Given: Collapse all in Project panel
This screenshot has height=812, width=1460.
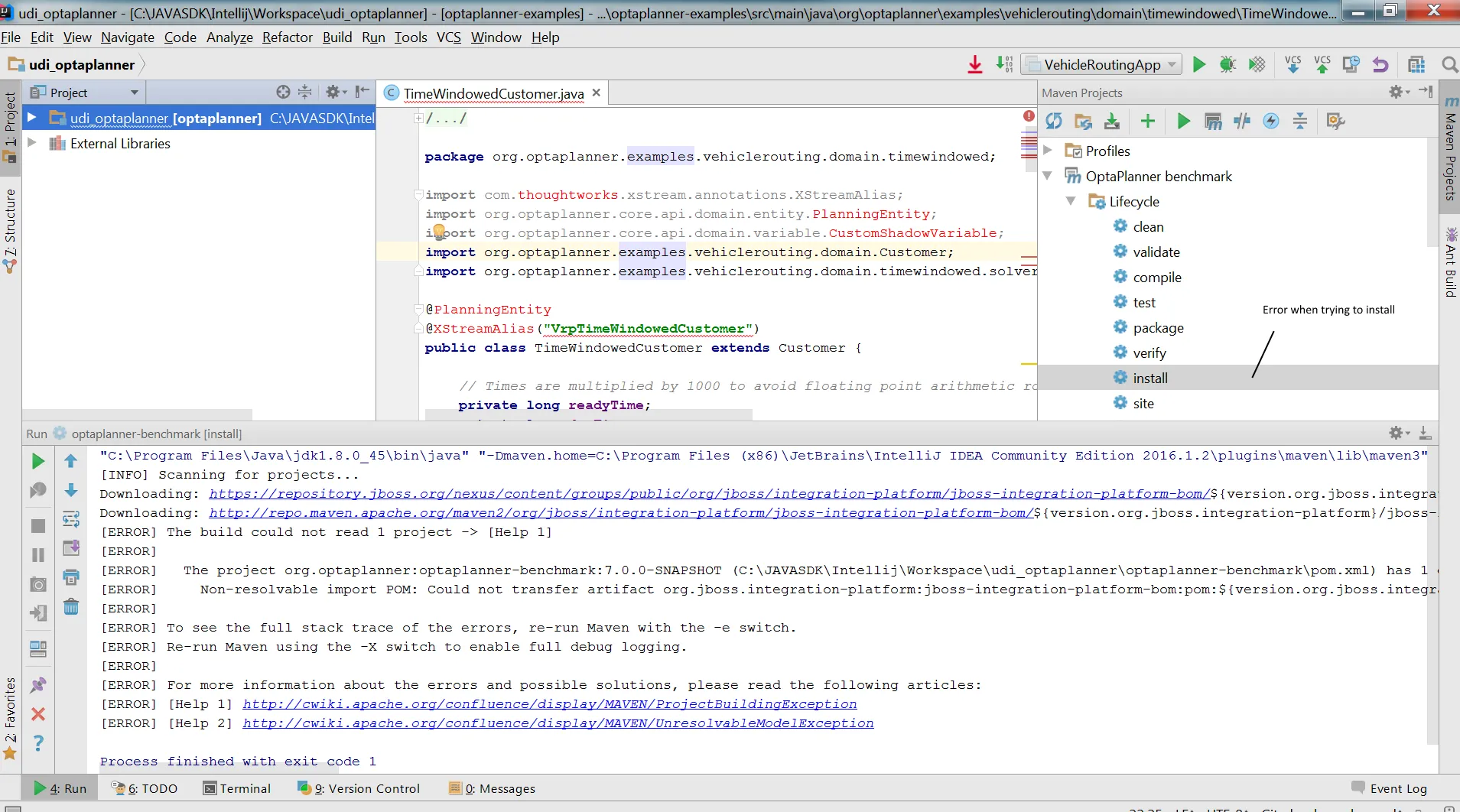Looking at the screenshot, I should [305, 92].
